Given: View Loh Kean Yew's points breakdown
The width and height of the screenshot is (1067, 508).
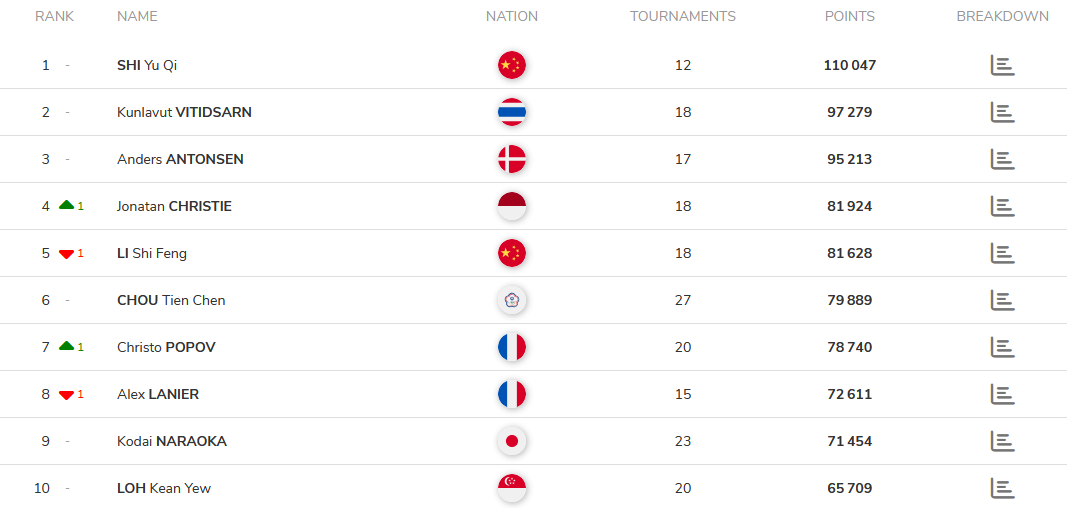Looking at the screenshot, I should (x=1002, y=488).
